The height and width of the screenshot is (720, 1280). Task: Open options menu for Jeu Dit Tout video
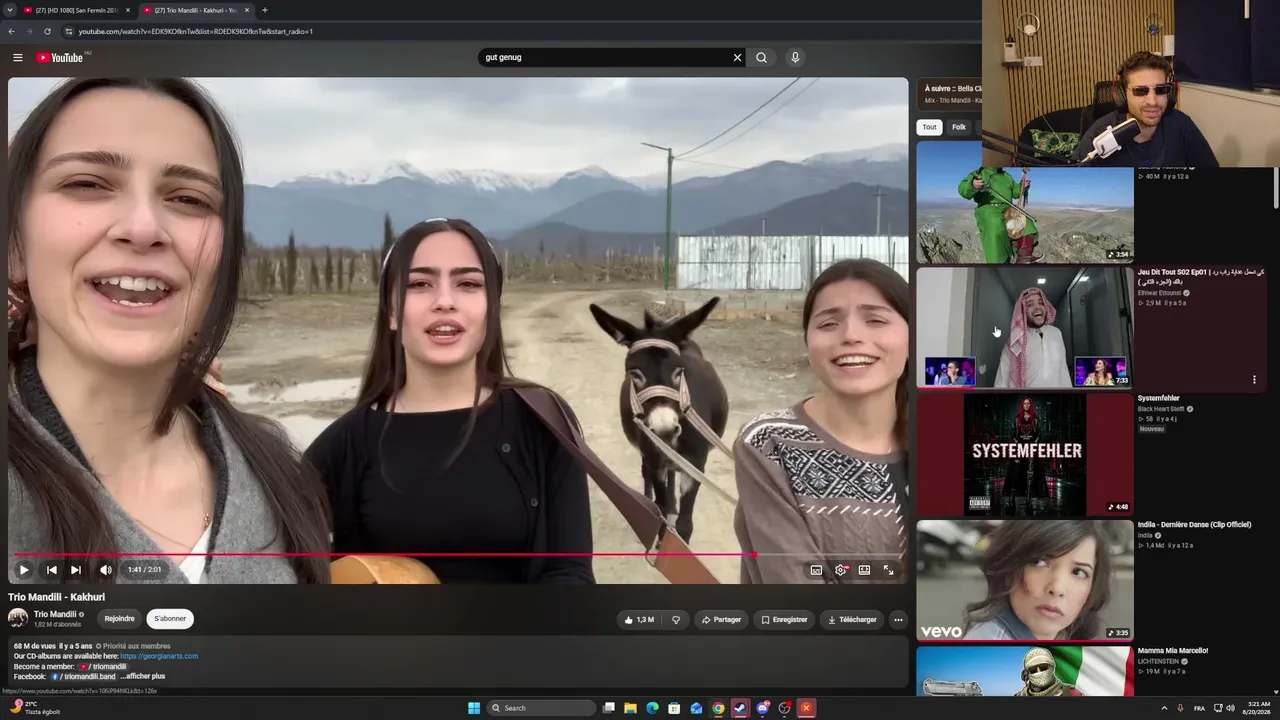pos(1254,380)
